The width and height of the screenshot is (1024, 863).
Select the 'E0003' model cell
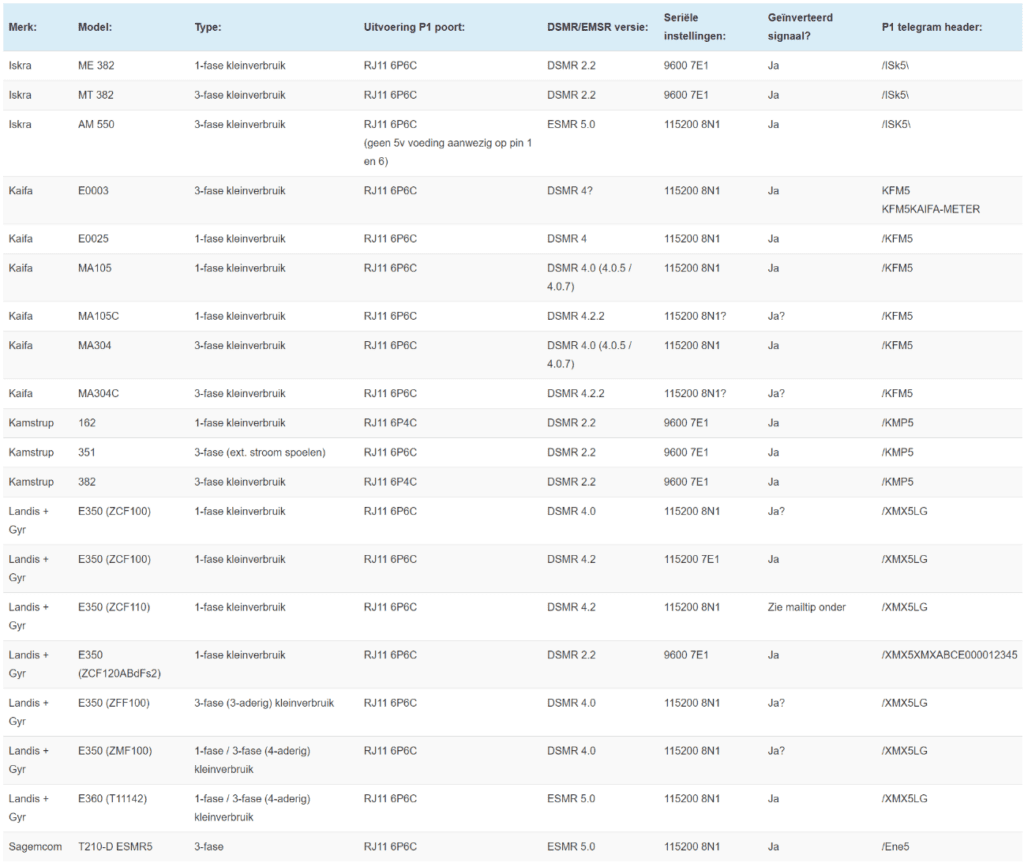pyautogui.click(x=93, y=191)
